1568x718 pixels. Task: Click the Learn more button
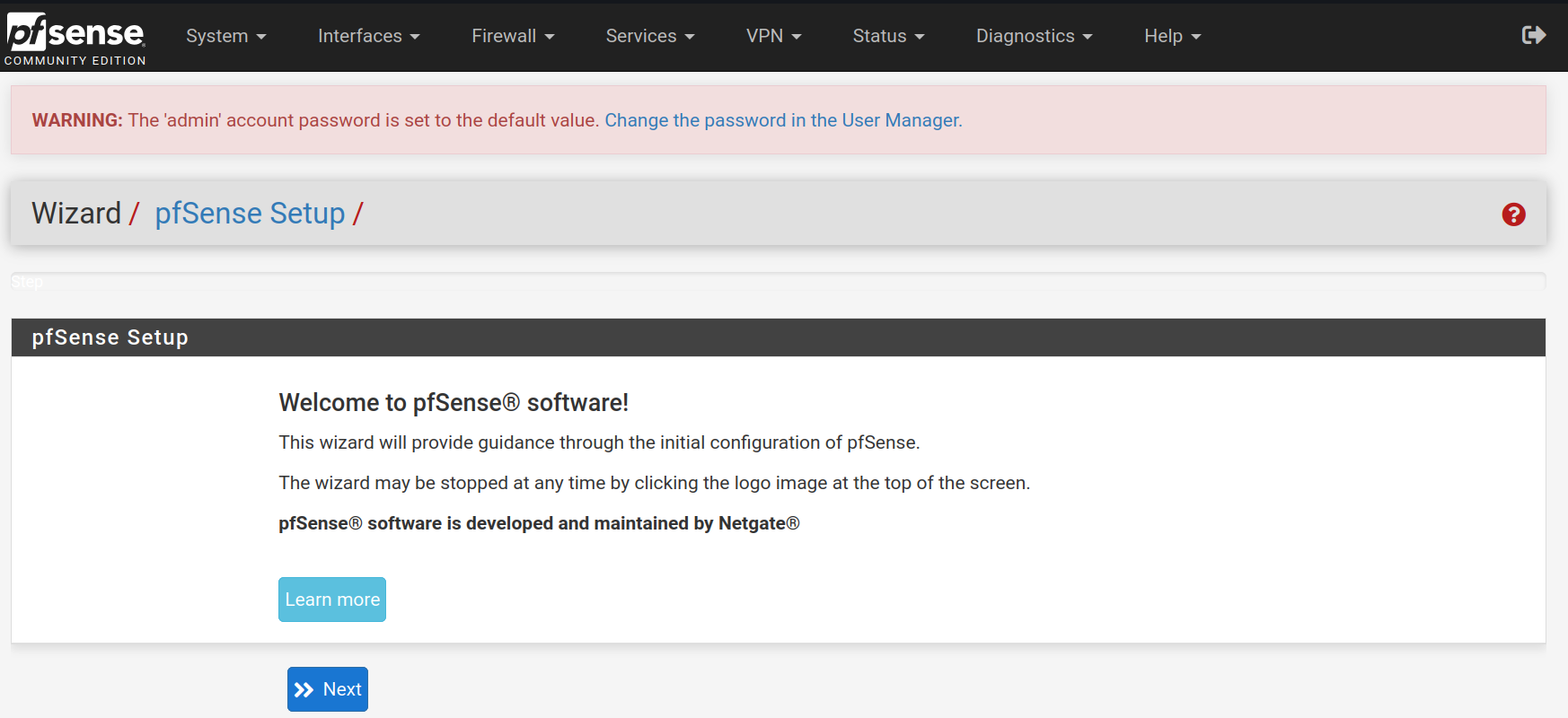point(332,600)
